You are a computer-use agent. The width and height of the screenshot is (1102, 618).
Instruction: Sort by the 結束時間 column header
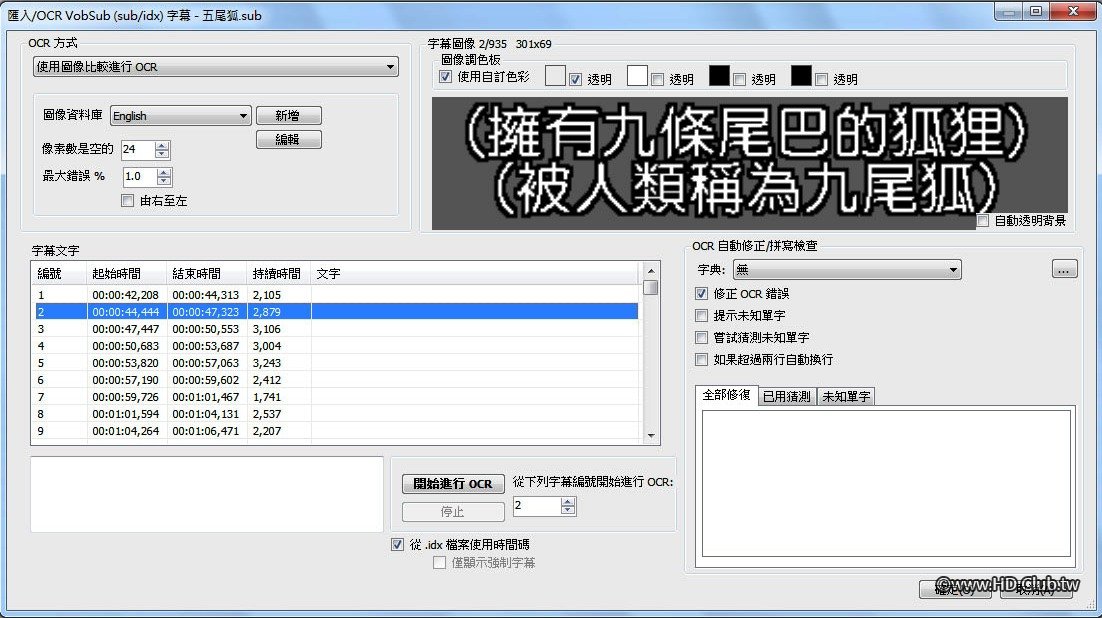(207, 273)
